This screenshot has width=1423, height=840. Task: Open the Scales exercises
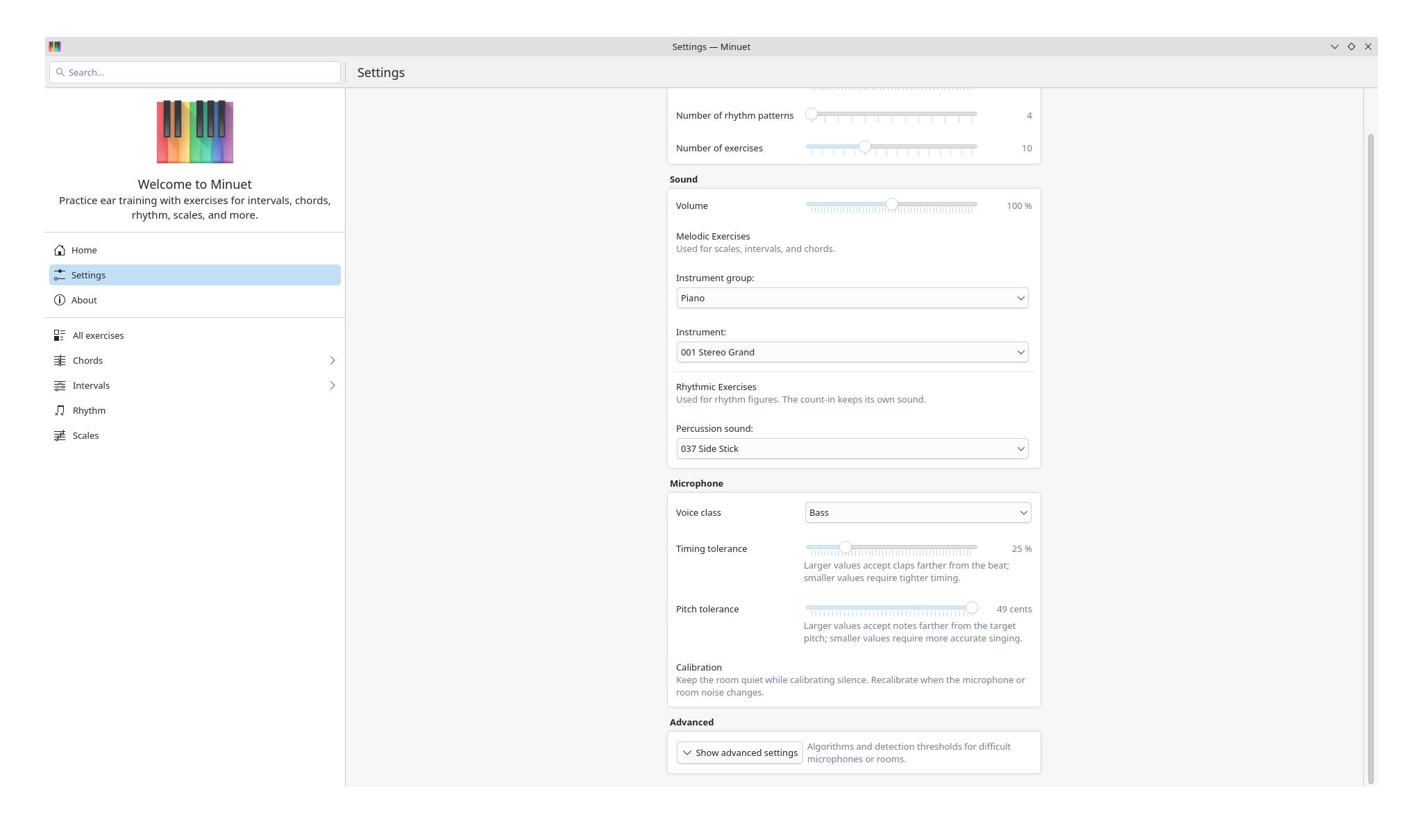tap(195, 435)
